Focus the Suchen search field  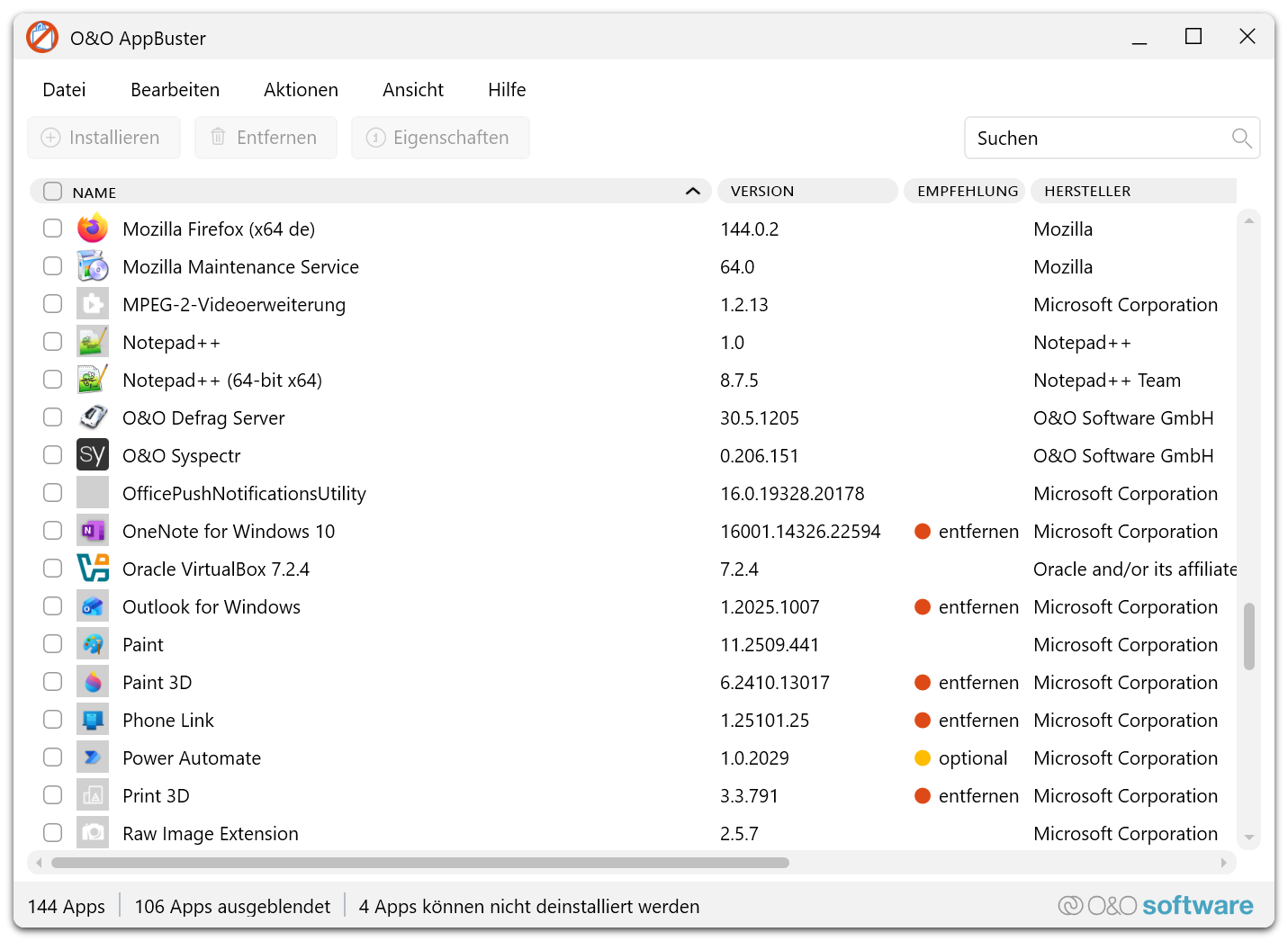click(x=1094, y=139)
